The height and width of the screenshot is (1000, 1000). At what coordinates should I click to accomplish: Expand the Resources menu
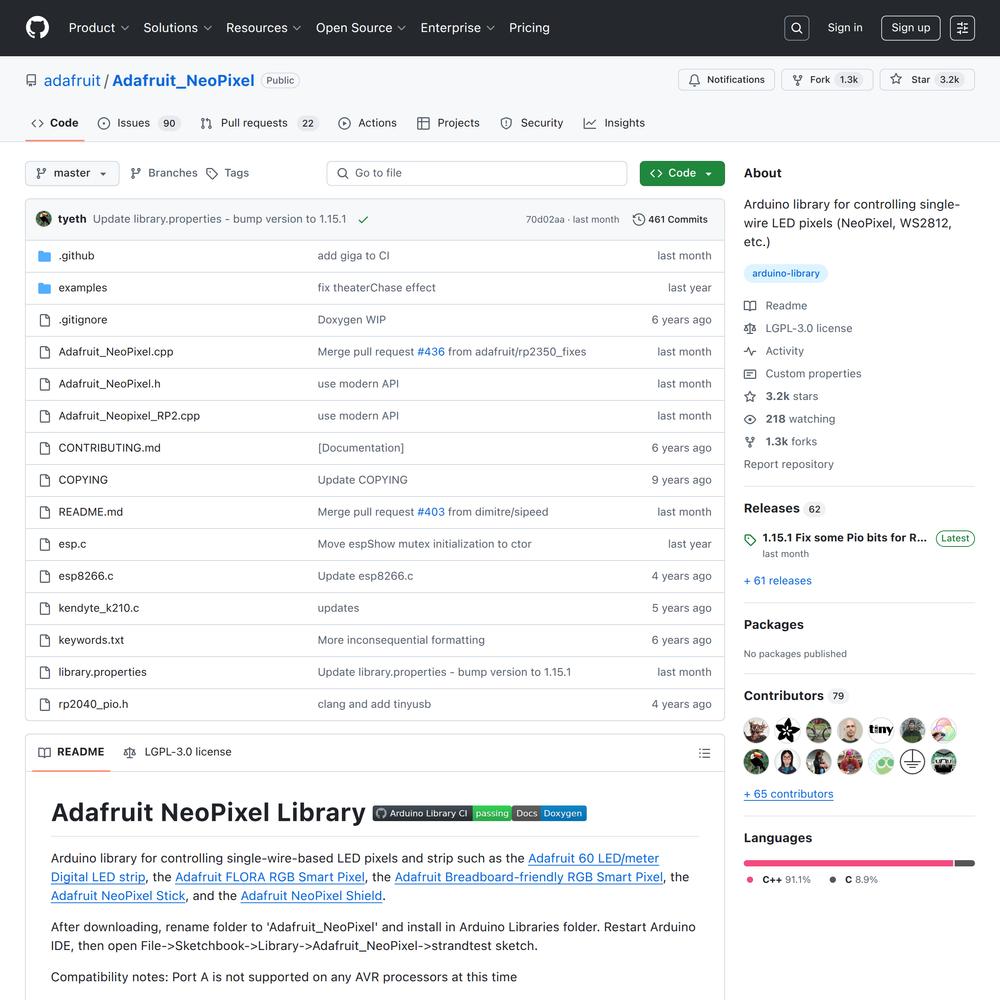263,28
